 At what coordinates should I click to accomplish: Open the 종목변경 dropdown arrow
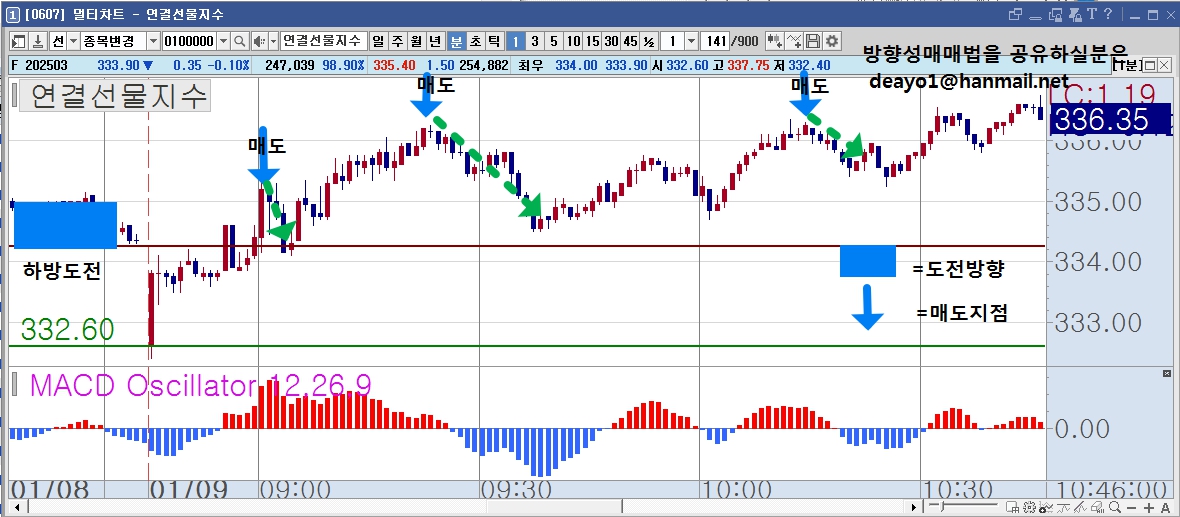coord(153,41)
